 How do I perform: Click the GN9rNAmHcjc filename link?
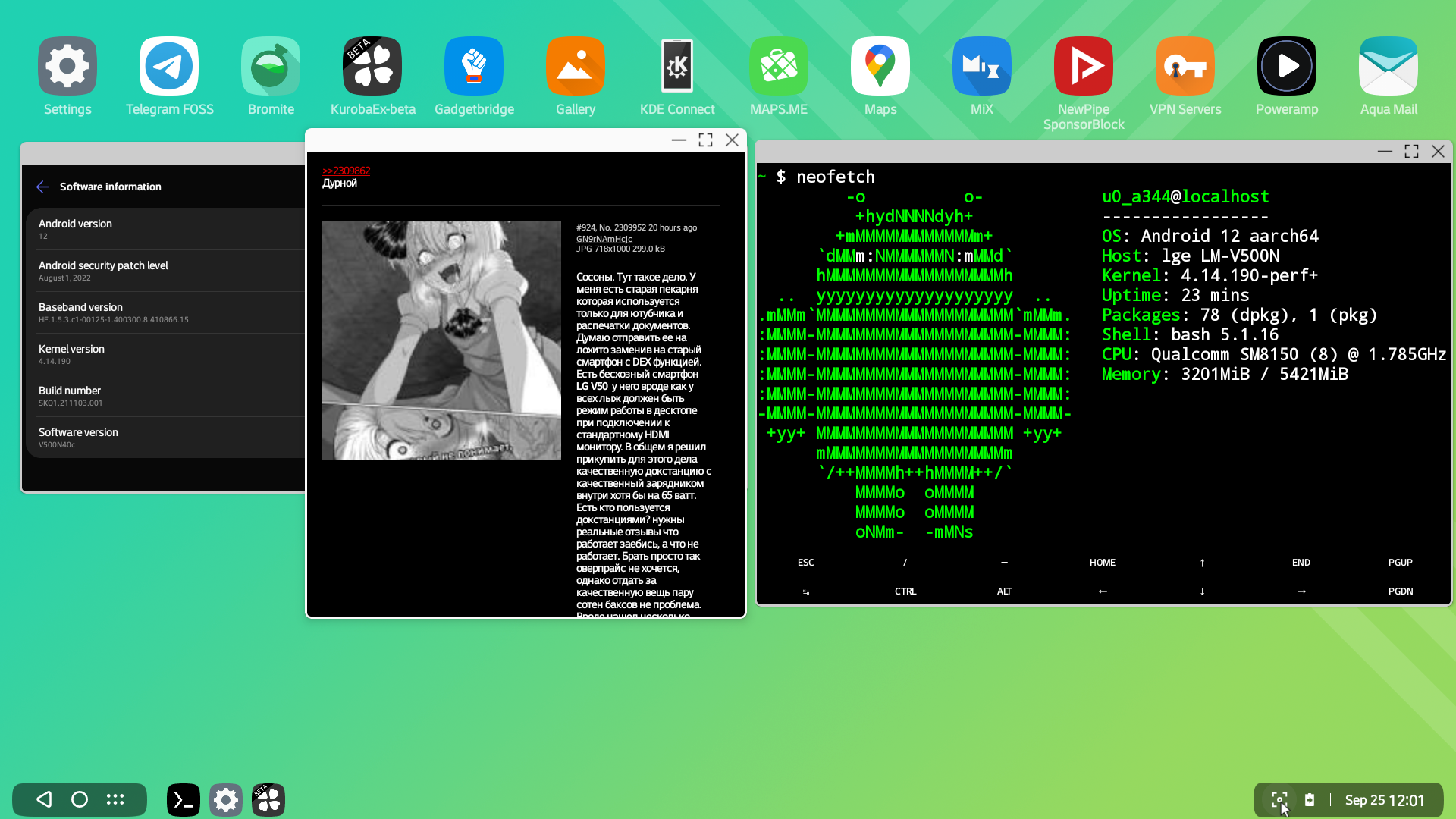(604, 239)
